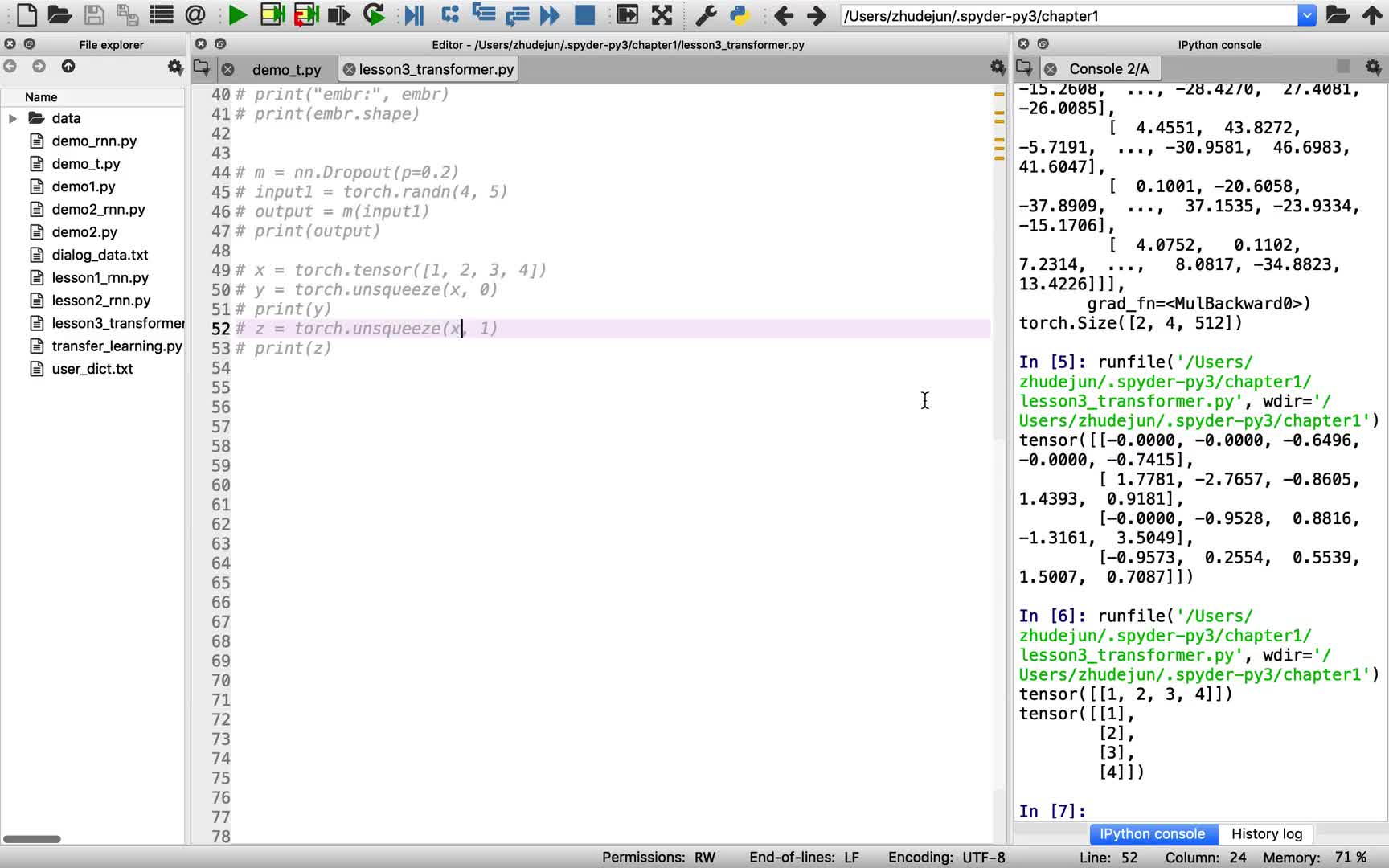Run the current cell
Viewport: 1389px width, 868px height.
[272, 14]
